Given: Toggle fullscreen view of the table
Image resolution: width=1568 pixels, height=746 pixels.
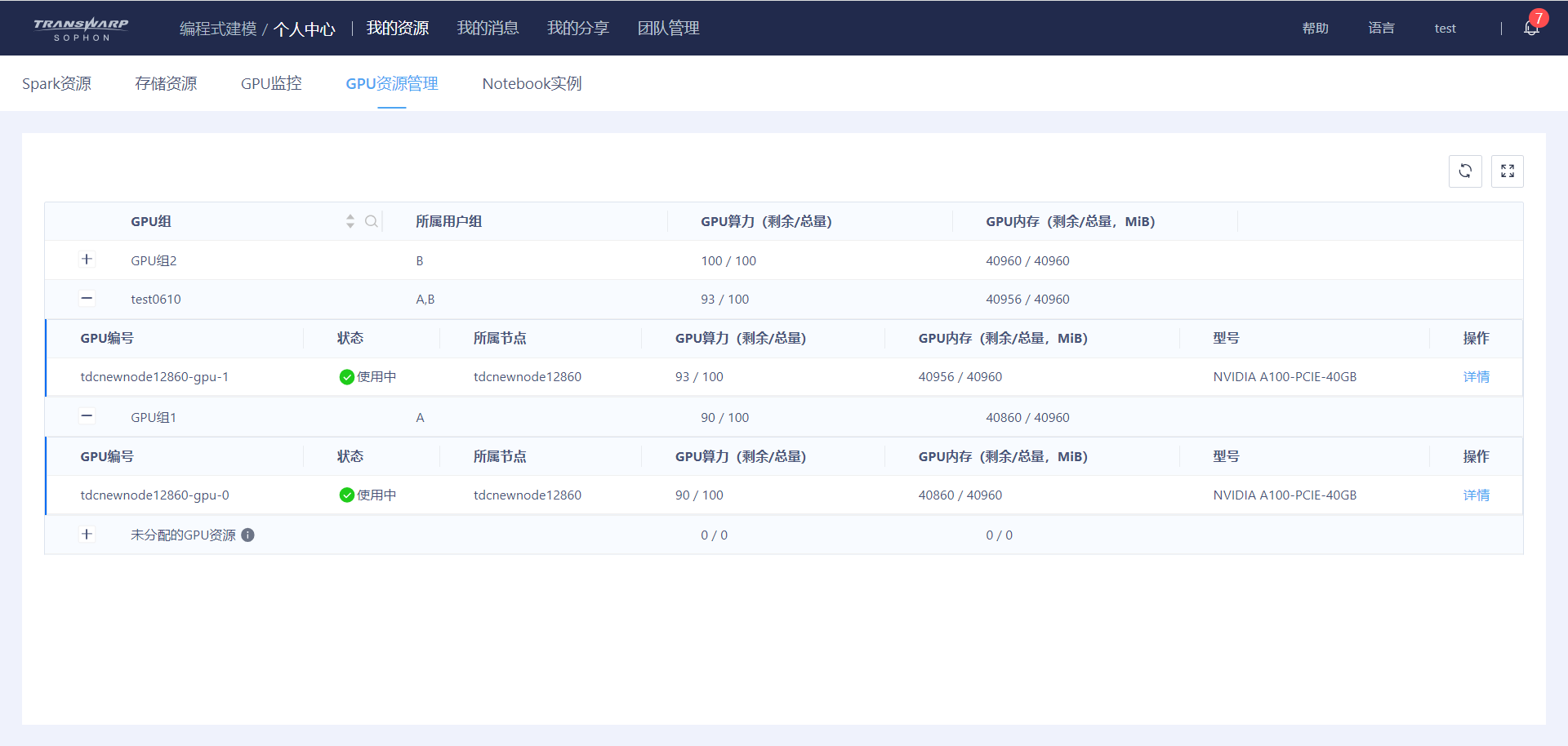Looking at the screenshot, I should click(1508, 171).
